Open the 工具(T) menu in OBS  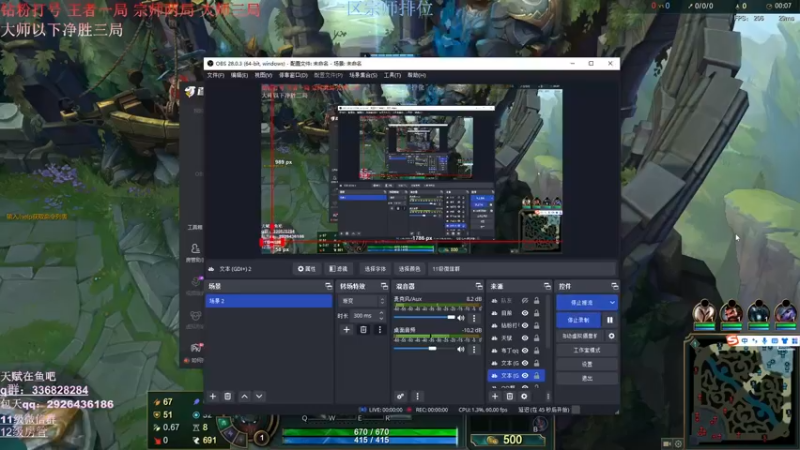[x=392, y=75]
